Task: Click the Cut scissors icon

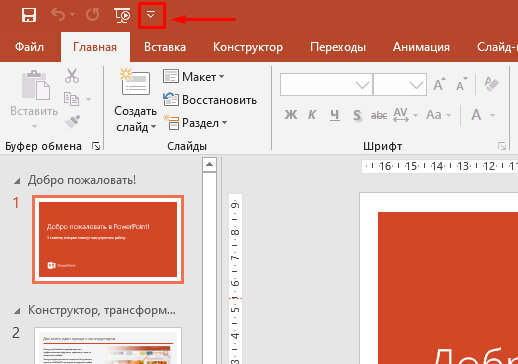Action: coord(72,76)
